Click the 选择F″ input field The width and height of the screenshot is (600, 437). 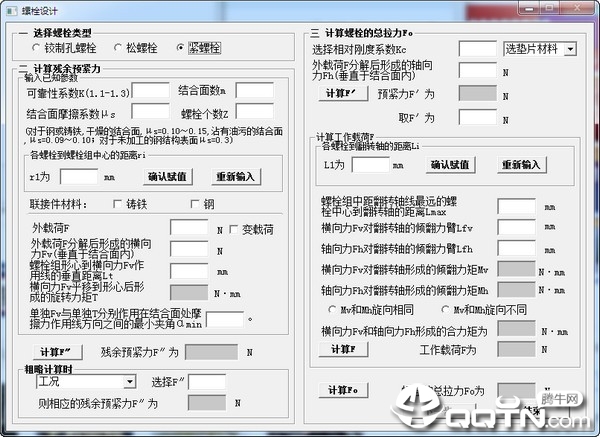(x=207, y=382)
